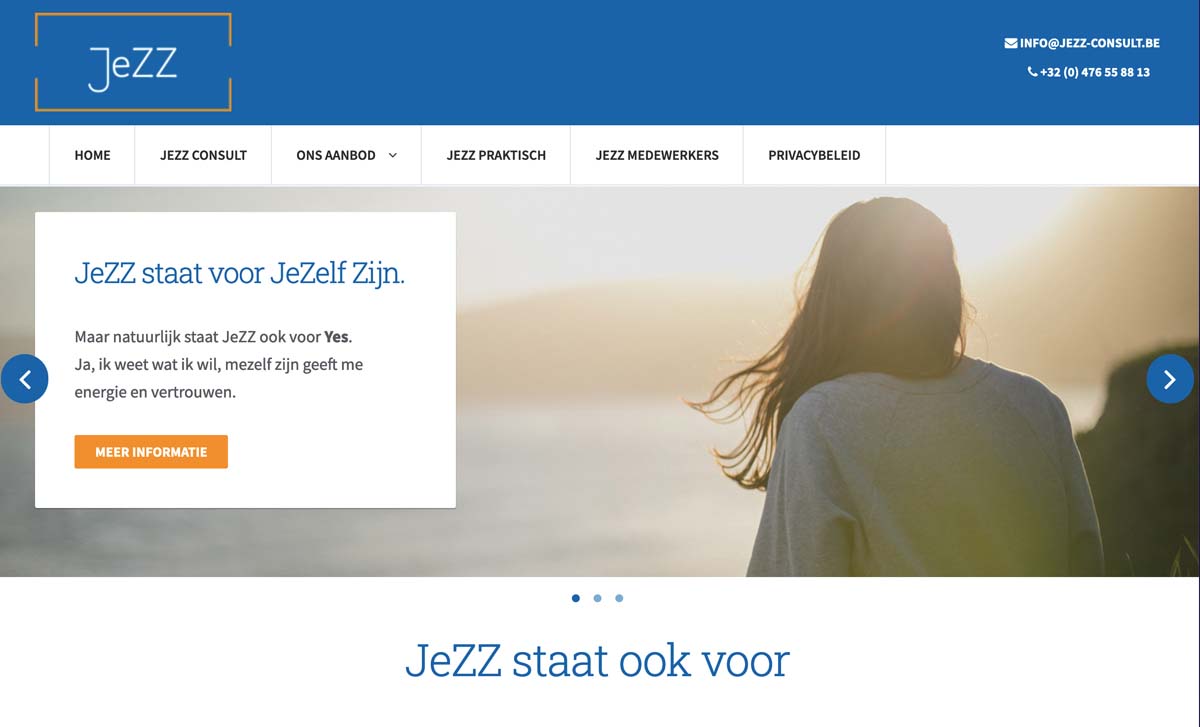Open the Home menu item
The width and height of the screenshot is (1200, 727).
(92, 155)
